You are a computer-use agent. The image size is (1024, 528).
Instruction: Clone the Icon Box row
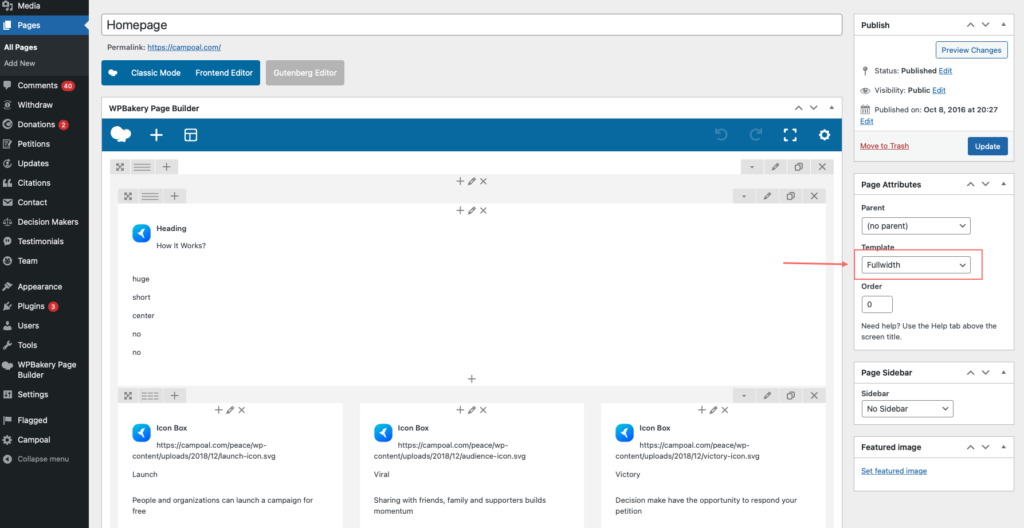pyautogui.click(x=790, y=395)
